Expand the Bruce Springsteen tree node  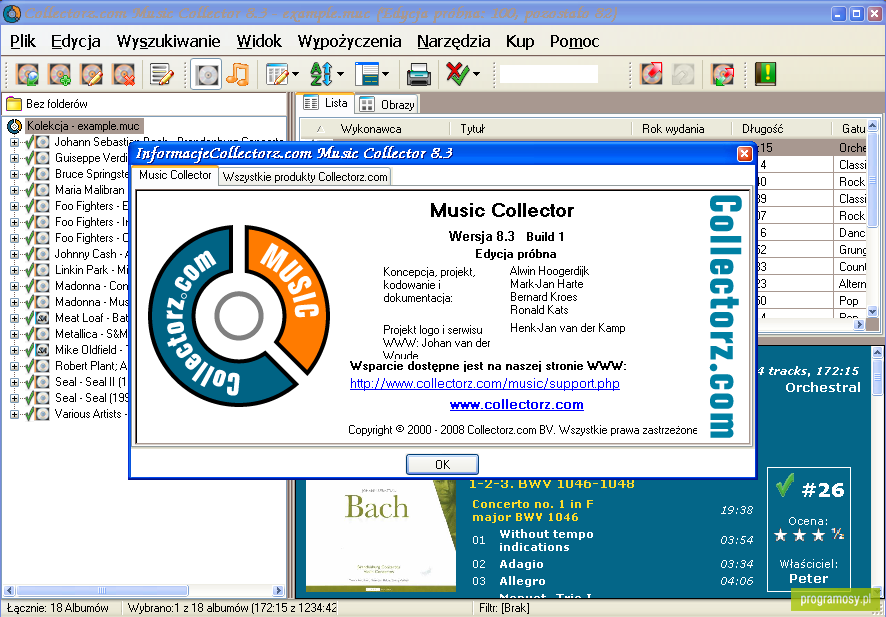[14, 174]
